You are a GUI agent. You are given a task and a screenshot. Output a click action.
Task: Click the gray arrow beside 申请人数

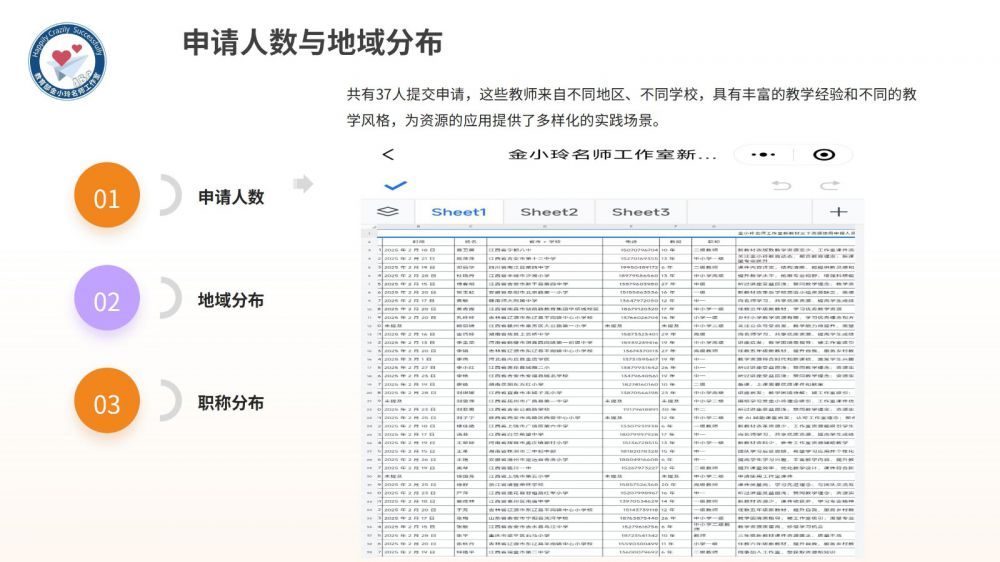pos(303,184)
